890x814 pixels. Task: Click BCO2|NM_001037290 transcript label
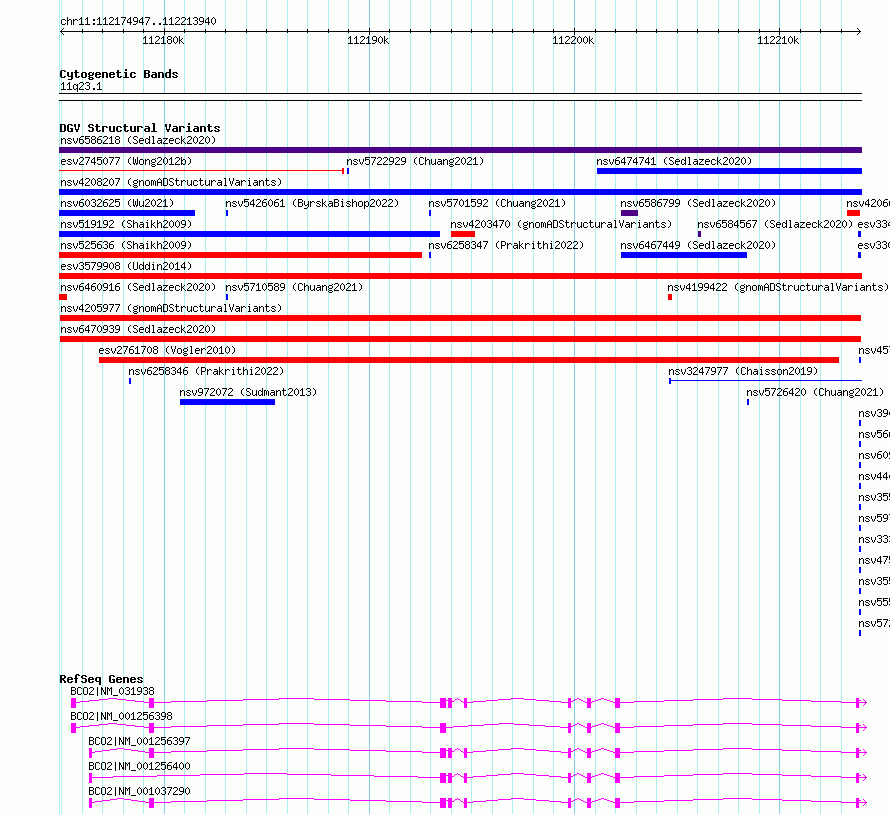140,791
